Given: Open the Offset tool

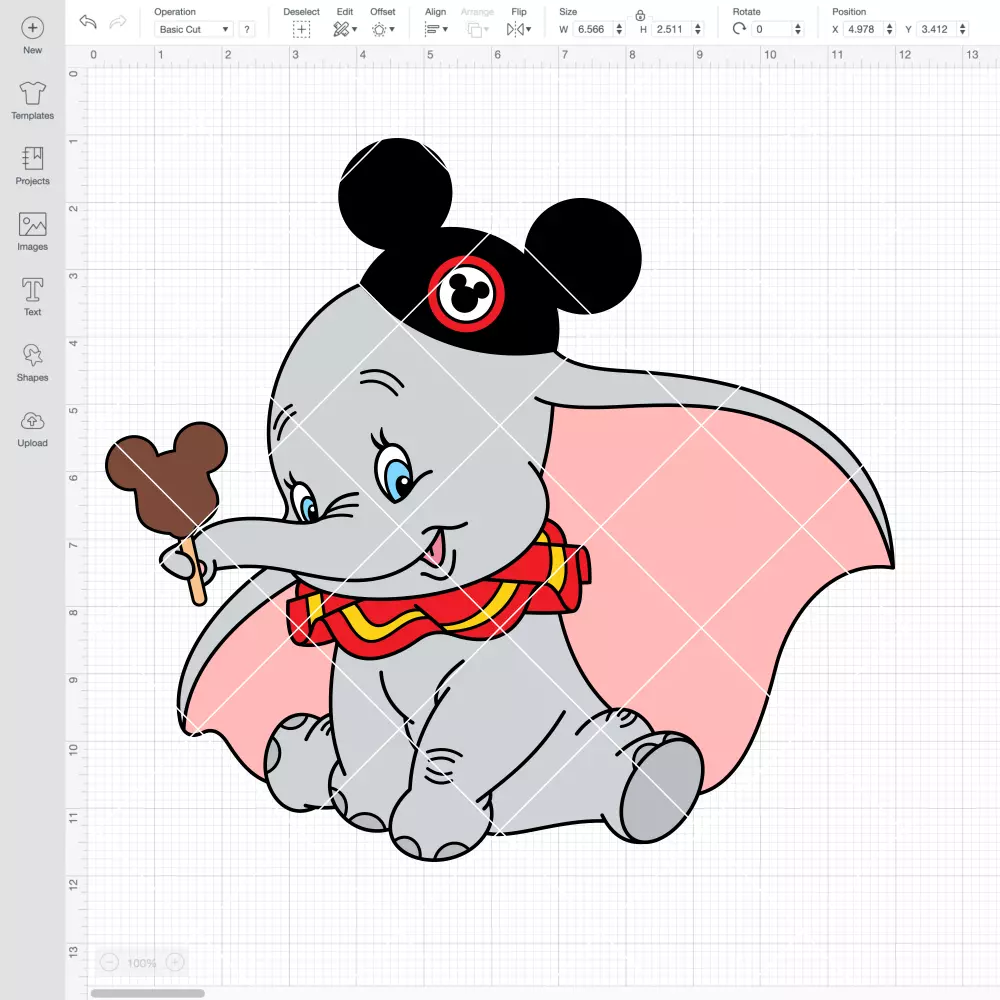Looking at the screenshot, I should (x=383, y=29).
